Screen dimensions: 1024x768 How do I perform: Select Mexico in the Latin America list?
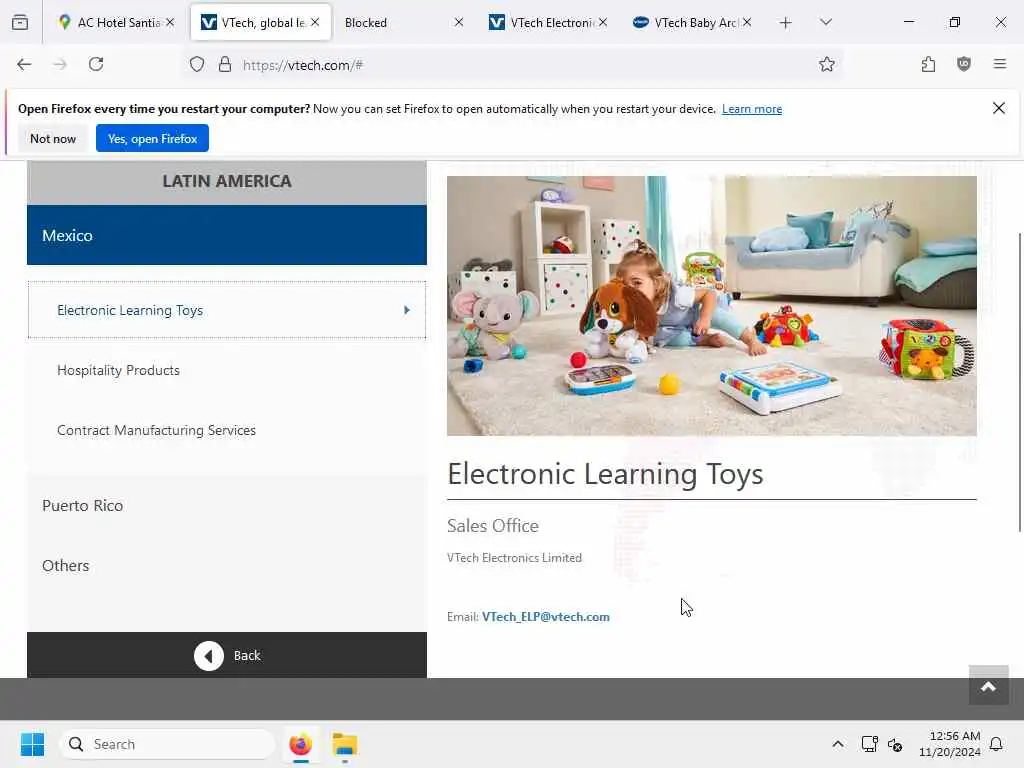[227, 235]
